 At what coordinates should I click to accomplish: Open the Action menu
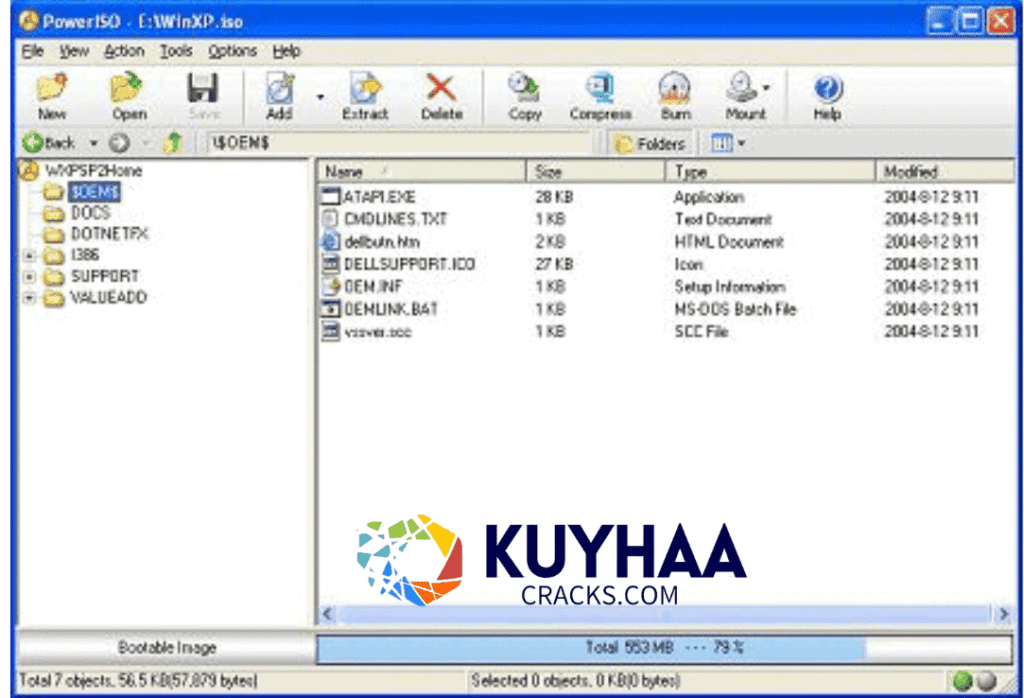click(x=123, y=51)
